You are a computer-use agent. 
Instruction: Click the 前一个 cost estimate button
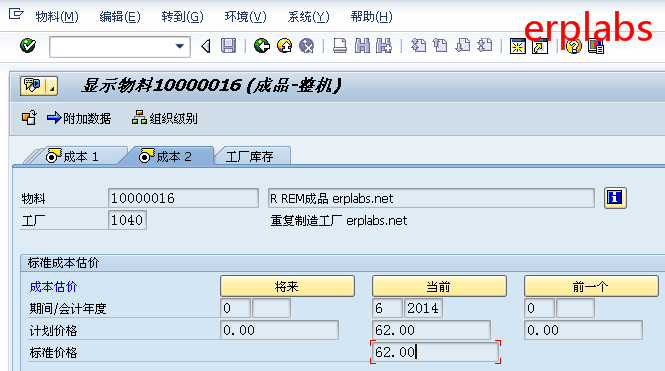coord(591,286)
